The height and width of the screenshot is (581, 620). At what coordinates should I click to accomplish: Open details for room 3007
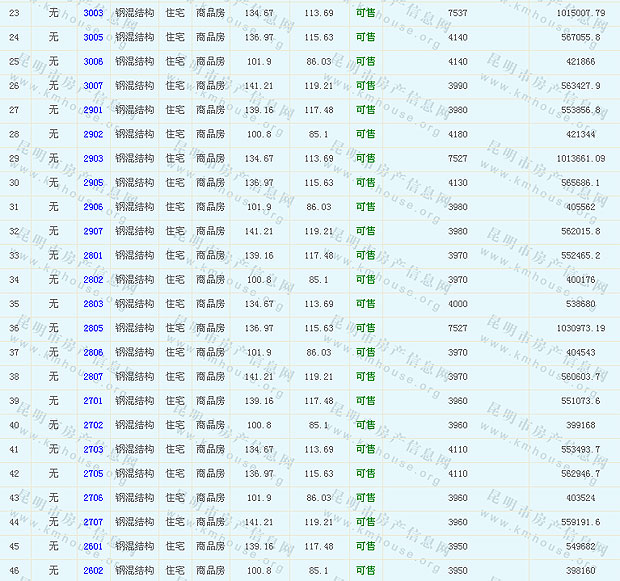point(93,85)
